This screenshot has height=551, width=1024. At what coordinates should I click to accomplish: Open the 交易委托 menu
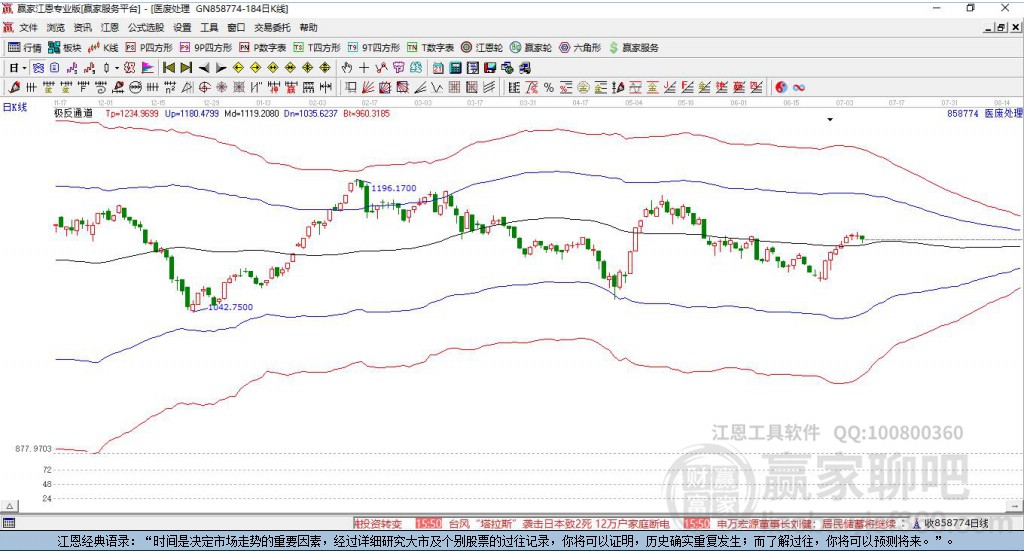(272, 27)
